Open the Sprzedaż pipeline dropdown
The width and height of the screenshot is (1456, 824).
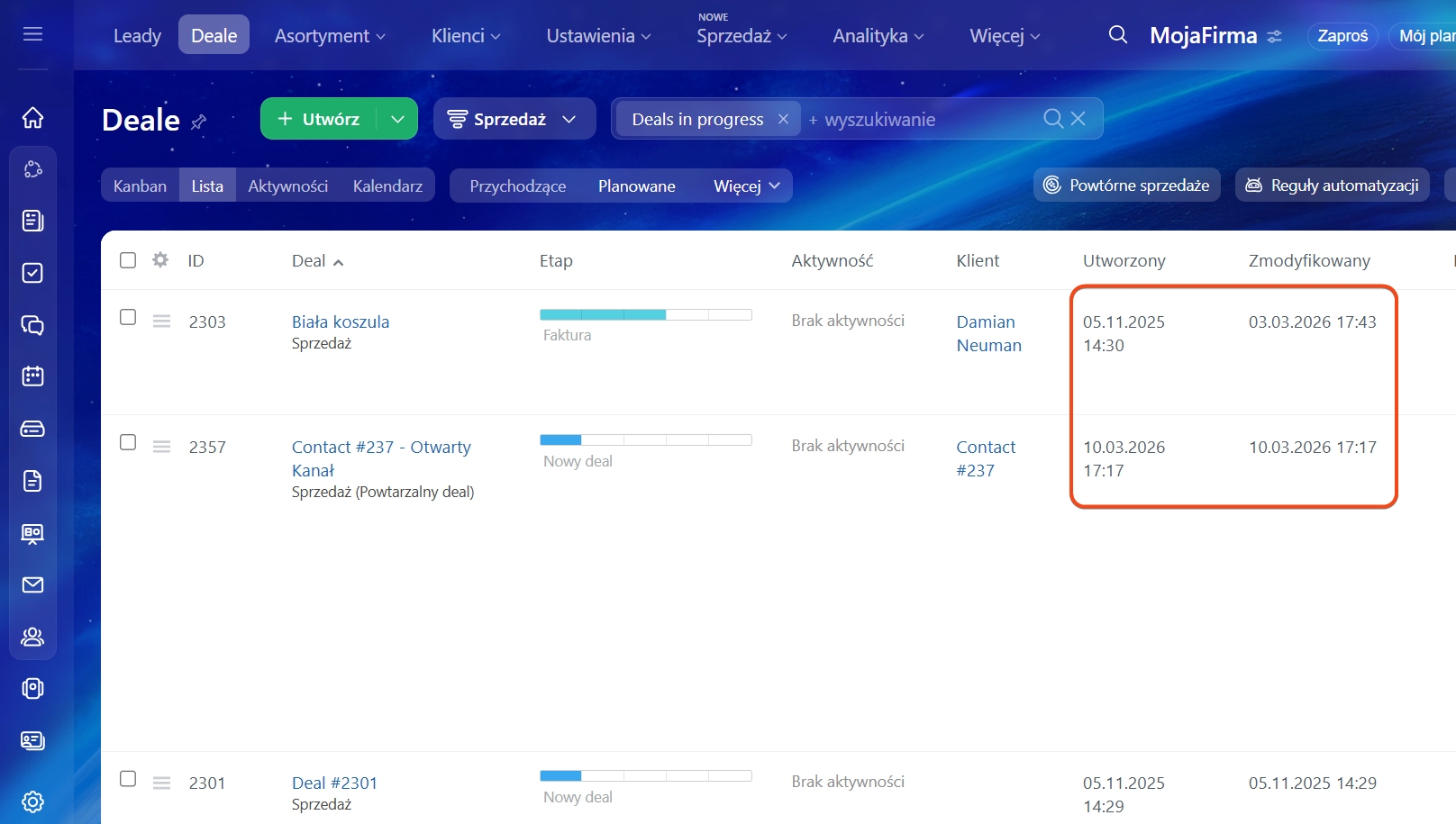tap(514, 119)
